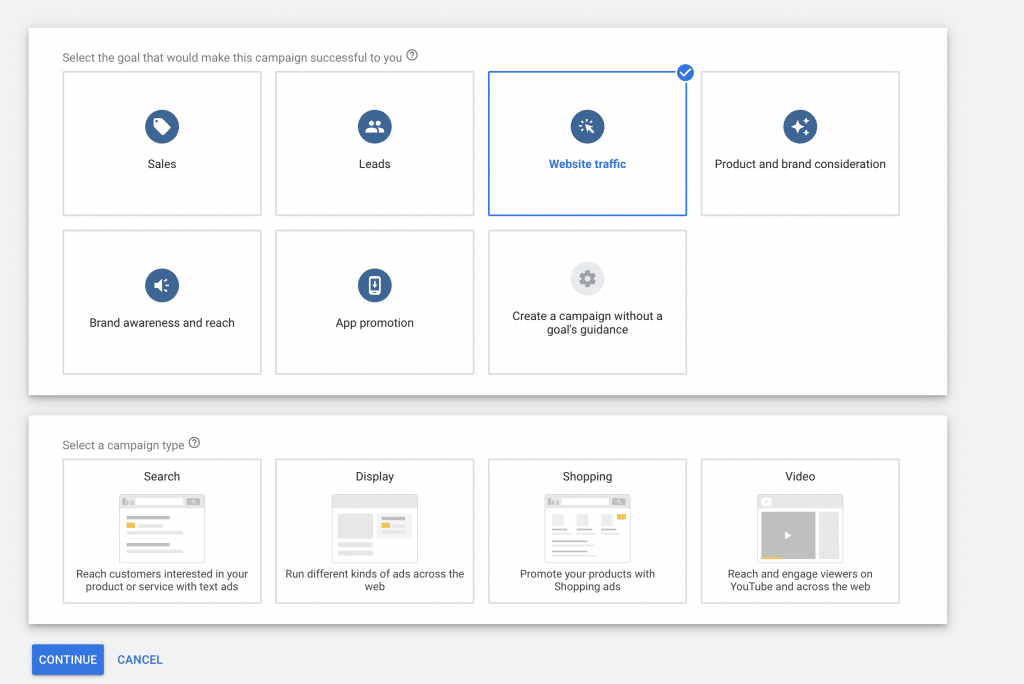Select the sparkle icon for brand consideration
The height and width of the screenshot is (684, 1024).
coord(800,126)
